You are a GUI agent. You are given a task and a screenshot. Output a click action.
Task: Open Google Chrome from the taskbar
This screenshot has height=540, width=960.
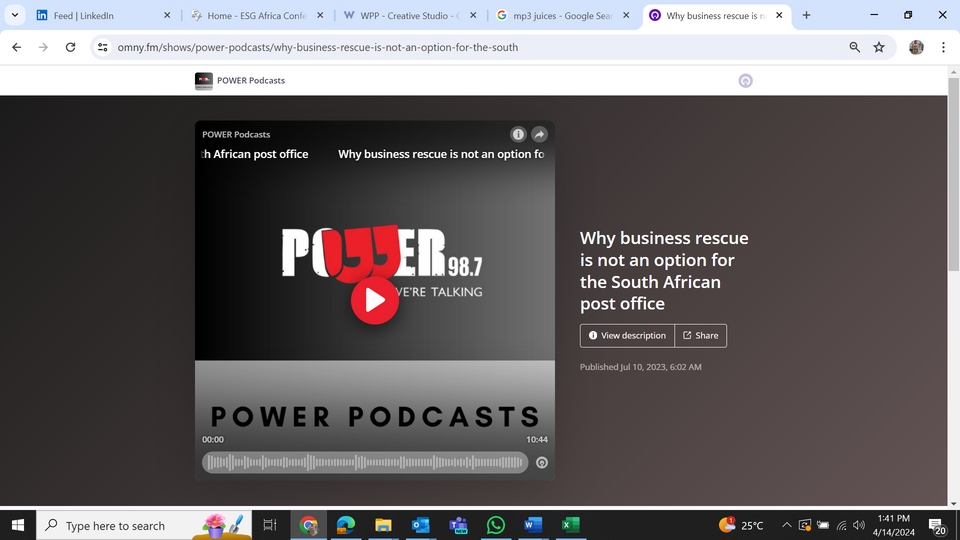pyautogui.click(x=309, y=525)
